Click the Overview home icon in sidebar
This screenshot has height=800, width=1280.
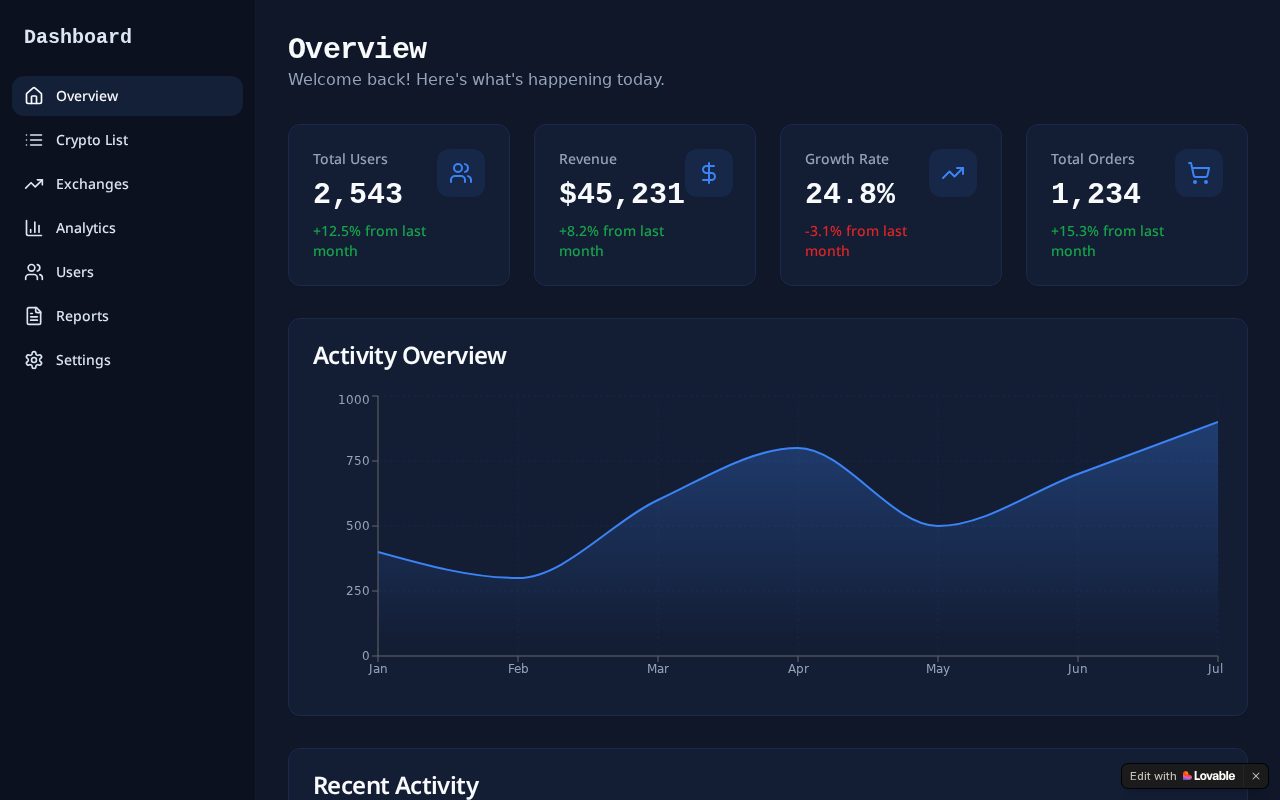click(x=34, y=96)
